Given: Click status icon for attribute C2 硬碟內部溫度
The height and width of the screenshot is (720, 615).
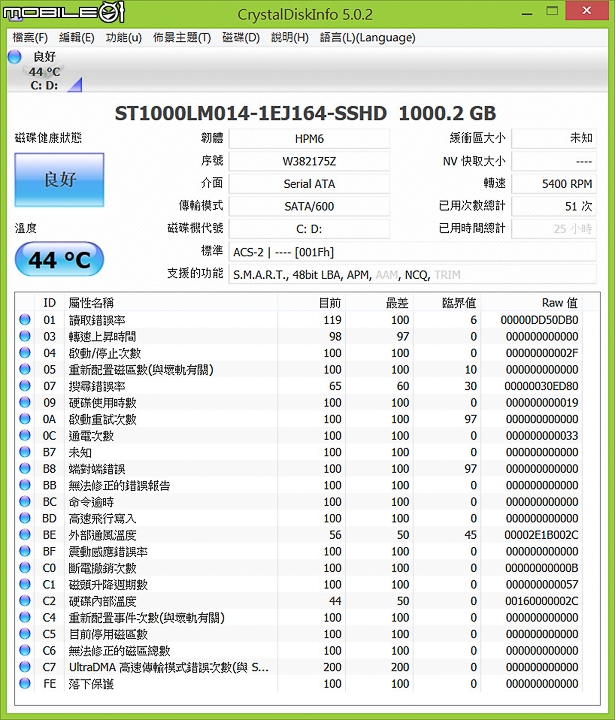Looking at the screenshot, I should (25, 601).
